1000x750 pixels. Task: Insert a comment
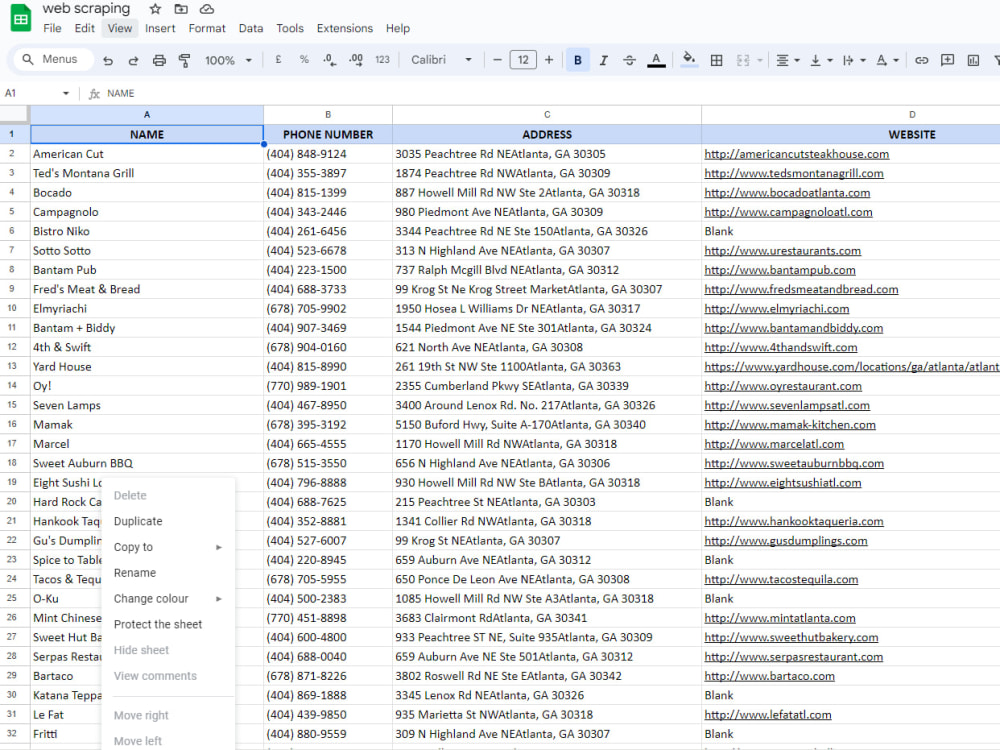pyautogui.click(x=947, y=60)
